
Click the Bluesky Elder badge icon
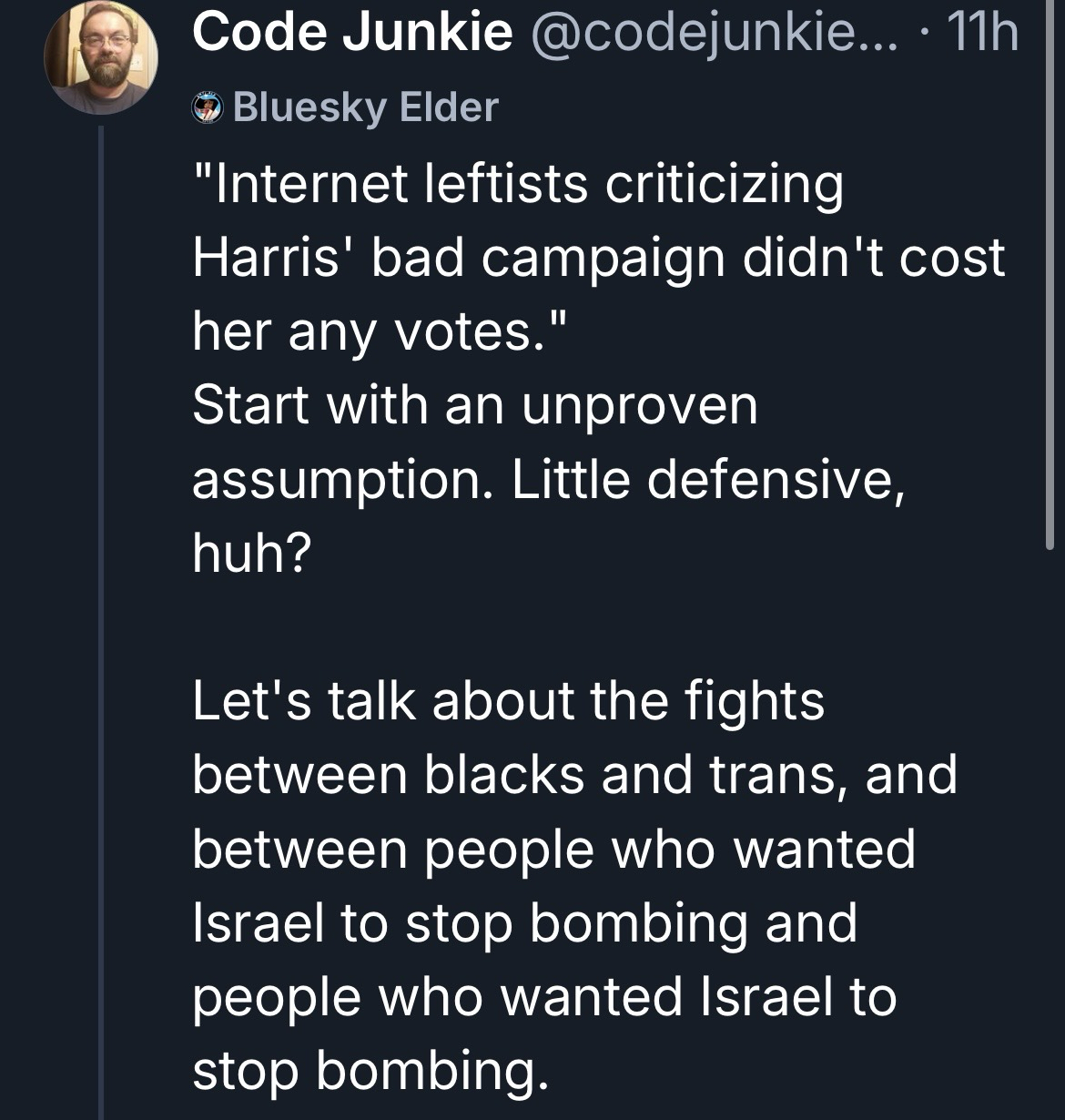[208, 109]
